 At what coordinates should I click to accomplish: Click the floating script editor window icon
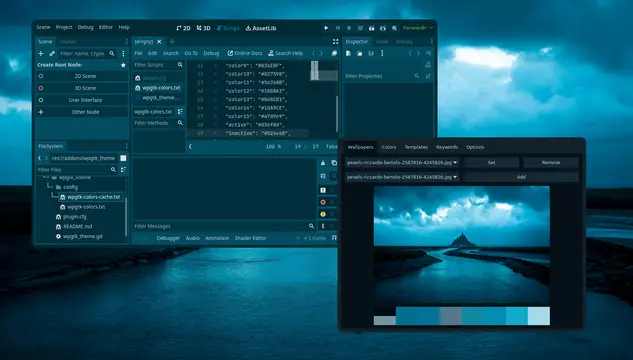334,53
